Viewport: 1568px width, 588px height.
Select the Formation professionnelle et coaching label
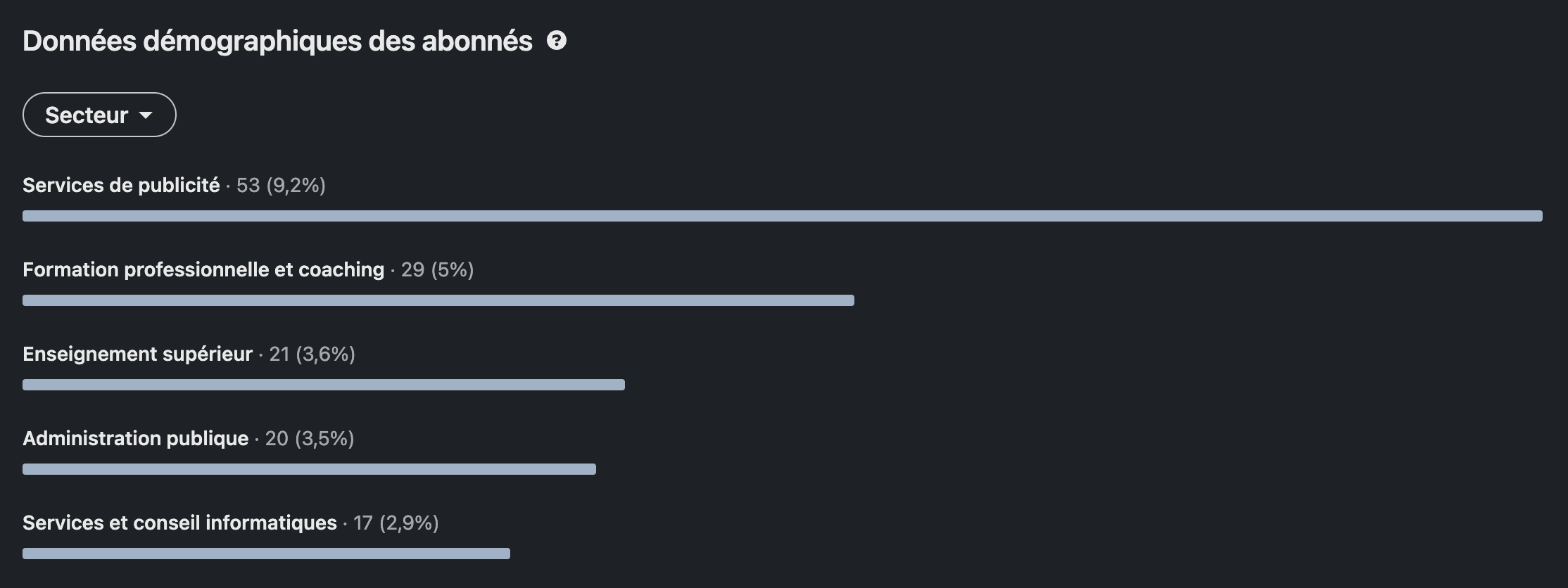coord(203,269)
